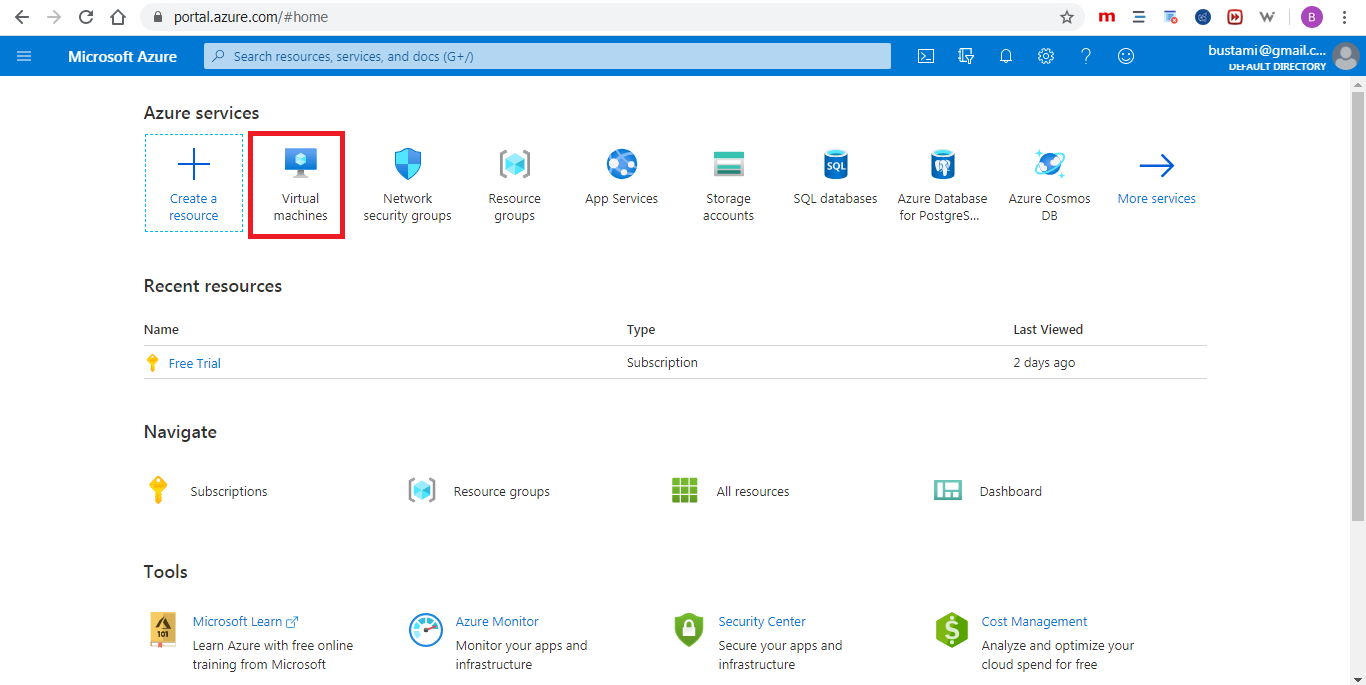
Task: Click the Create a resource plus icon
Action: pyautogui.click(x=194, y=164)
